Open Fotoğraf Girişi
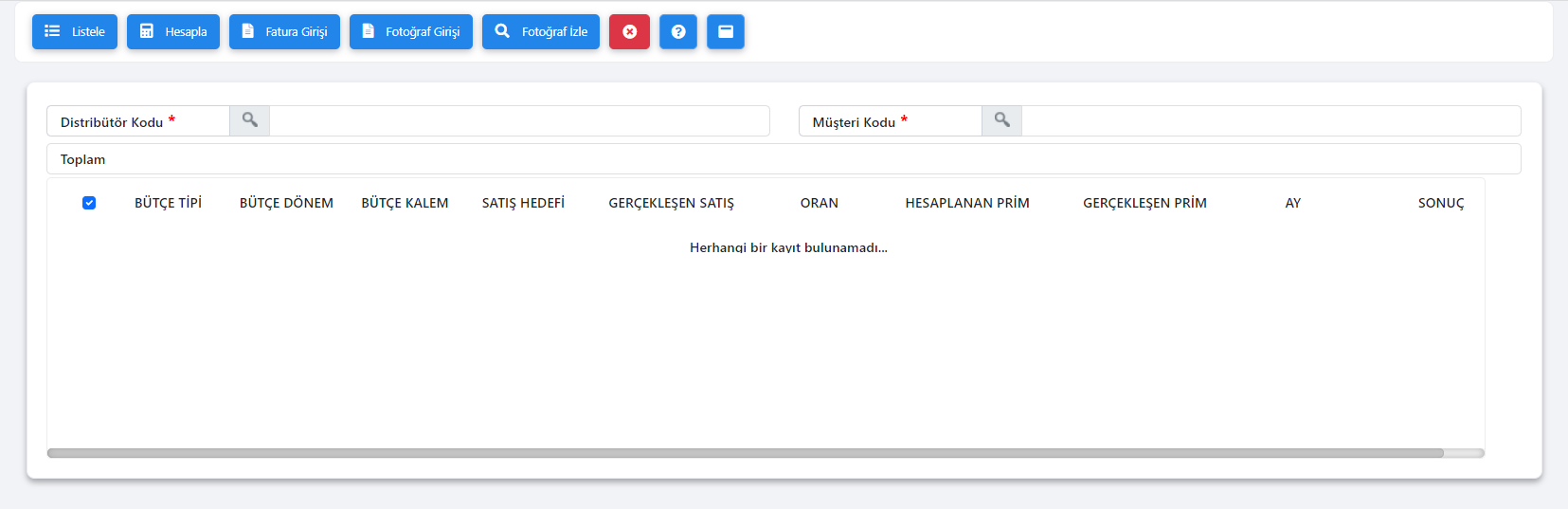This screenshot has height=509, width=1568. [411, 31]
